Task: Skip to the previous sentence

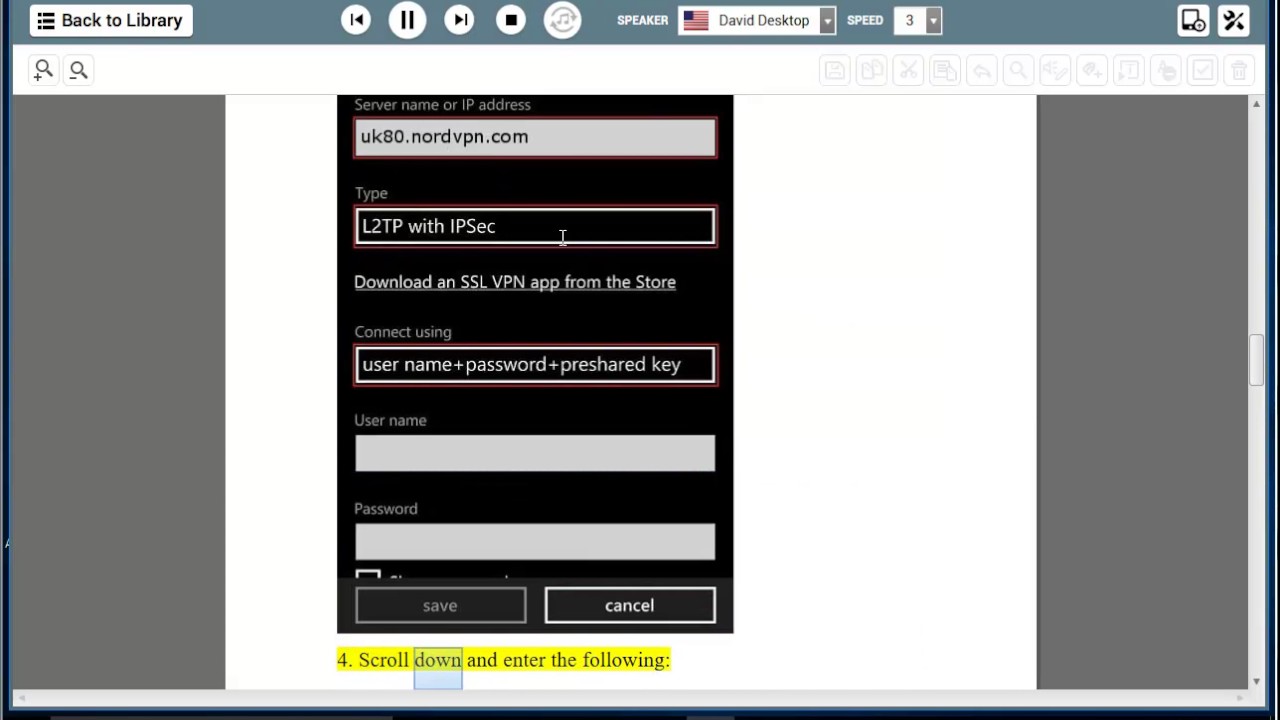Action: pyautogui.click(x=356, y=20)
